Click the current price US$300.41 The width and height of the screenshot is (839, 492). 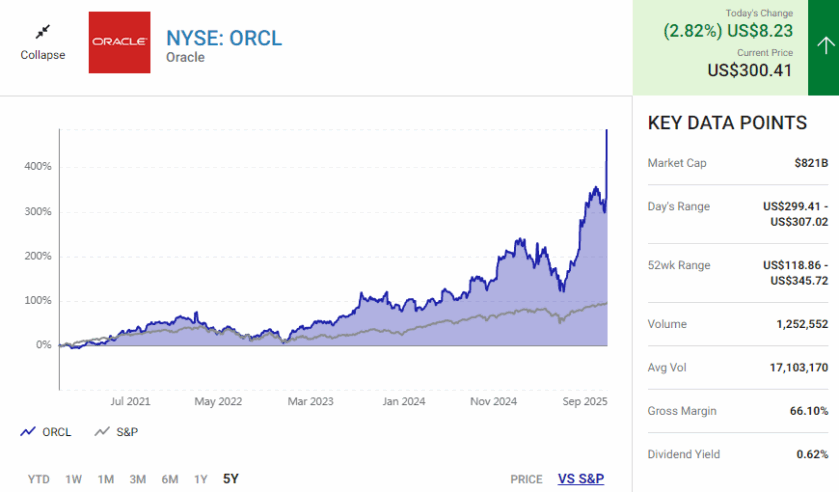pyautogui.click(x=750, y=70)
